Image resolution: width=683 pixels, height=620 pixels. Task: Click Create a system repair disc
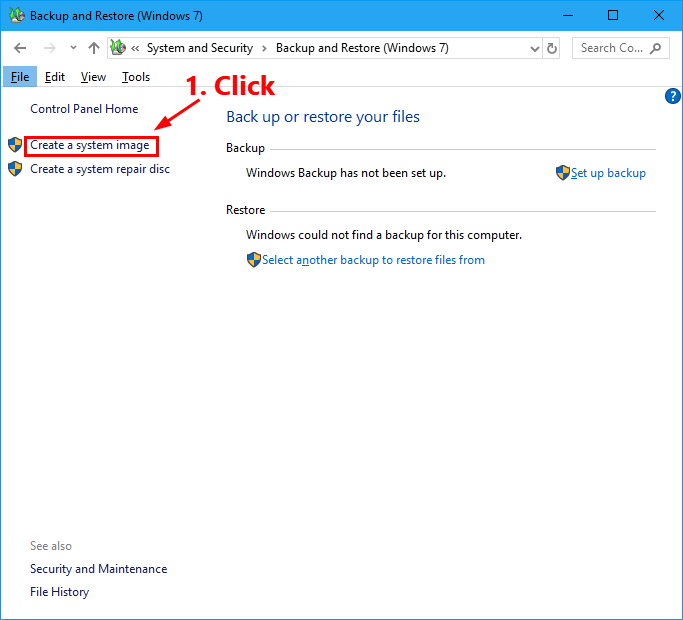pos(100,169)
